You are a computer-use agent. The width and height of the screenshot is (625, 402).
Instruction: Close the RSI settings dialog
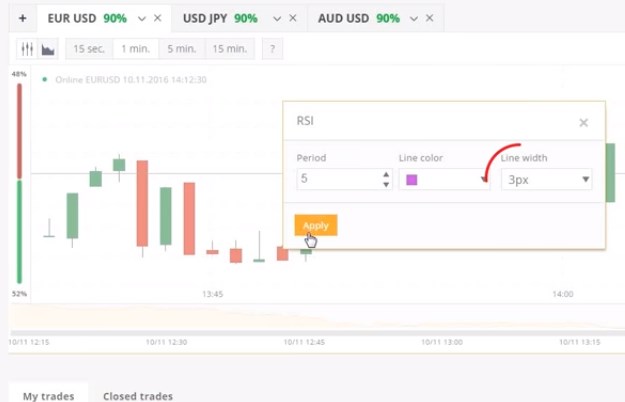(x=584, y=123)
